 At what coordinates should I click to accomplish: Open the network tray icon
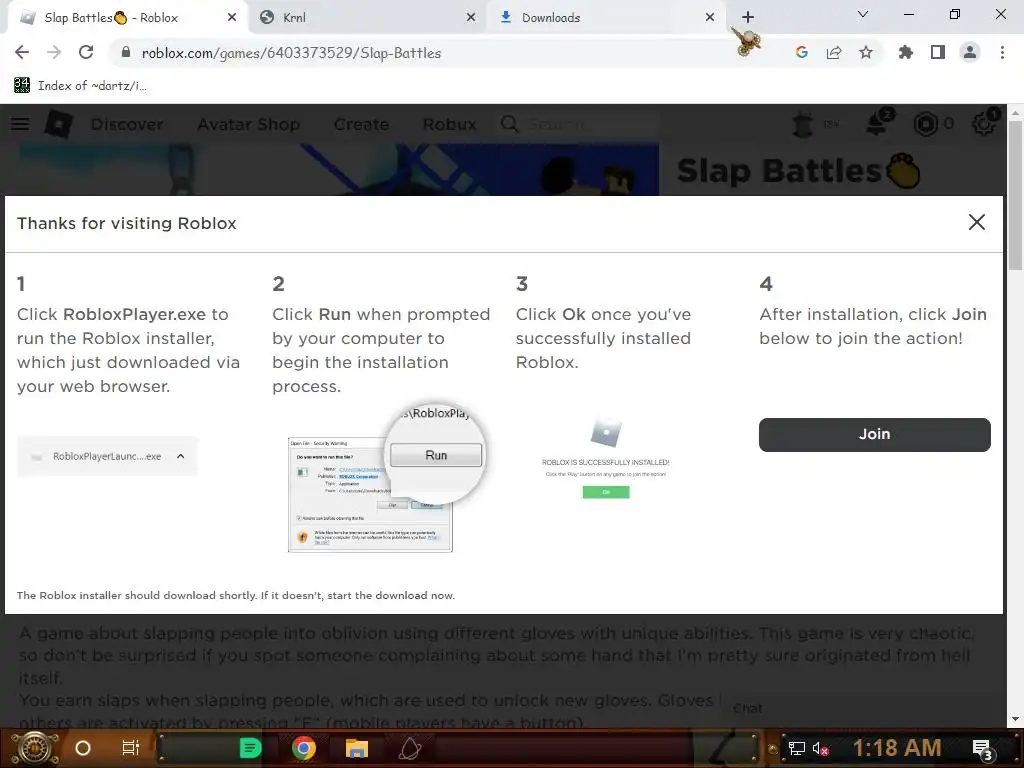coord(797,748)
